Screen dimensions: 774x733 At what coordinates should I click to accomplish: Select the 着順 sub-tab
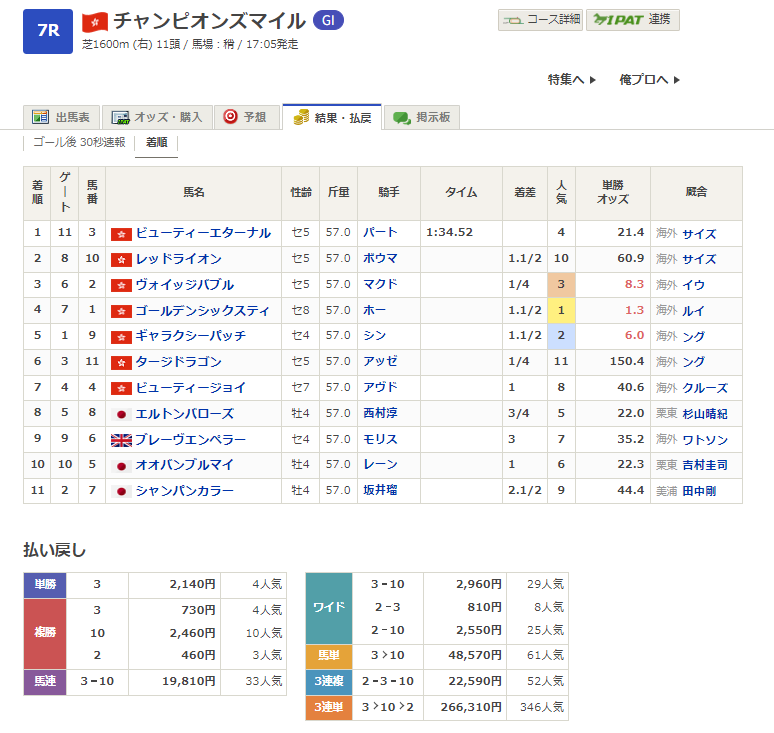[156, 143]
